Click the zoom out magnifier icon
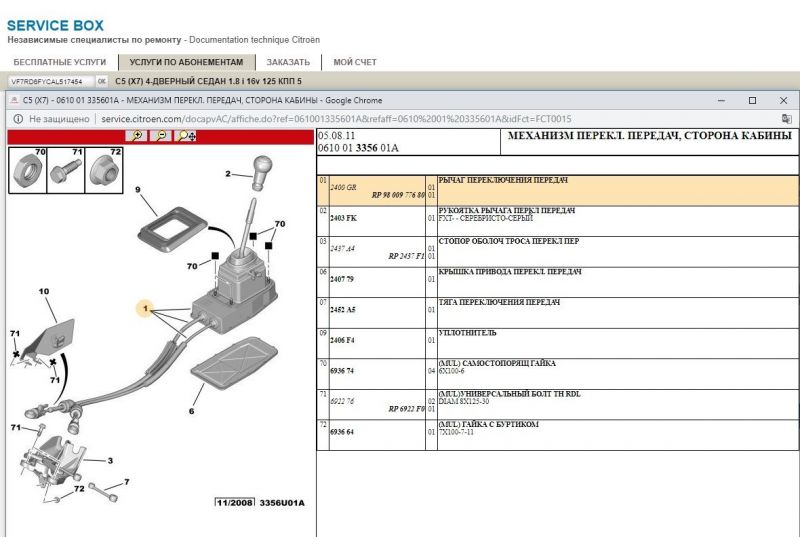Screen dimensions: 800x537 (160, 136)
